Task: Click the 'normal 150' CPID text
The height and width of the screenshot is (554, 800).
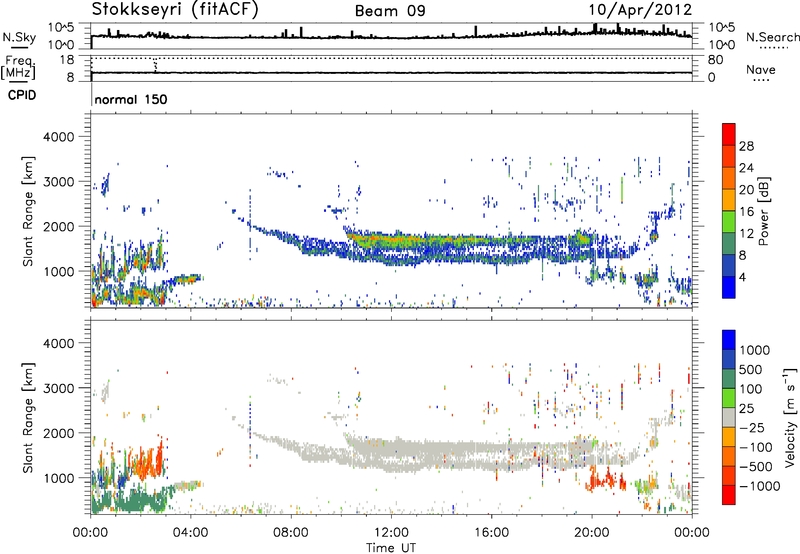Action: tap(131, 99)
